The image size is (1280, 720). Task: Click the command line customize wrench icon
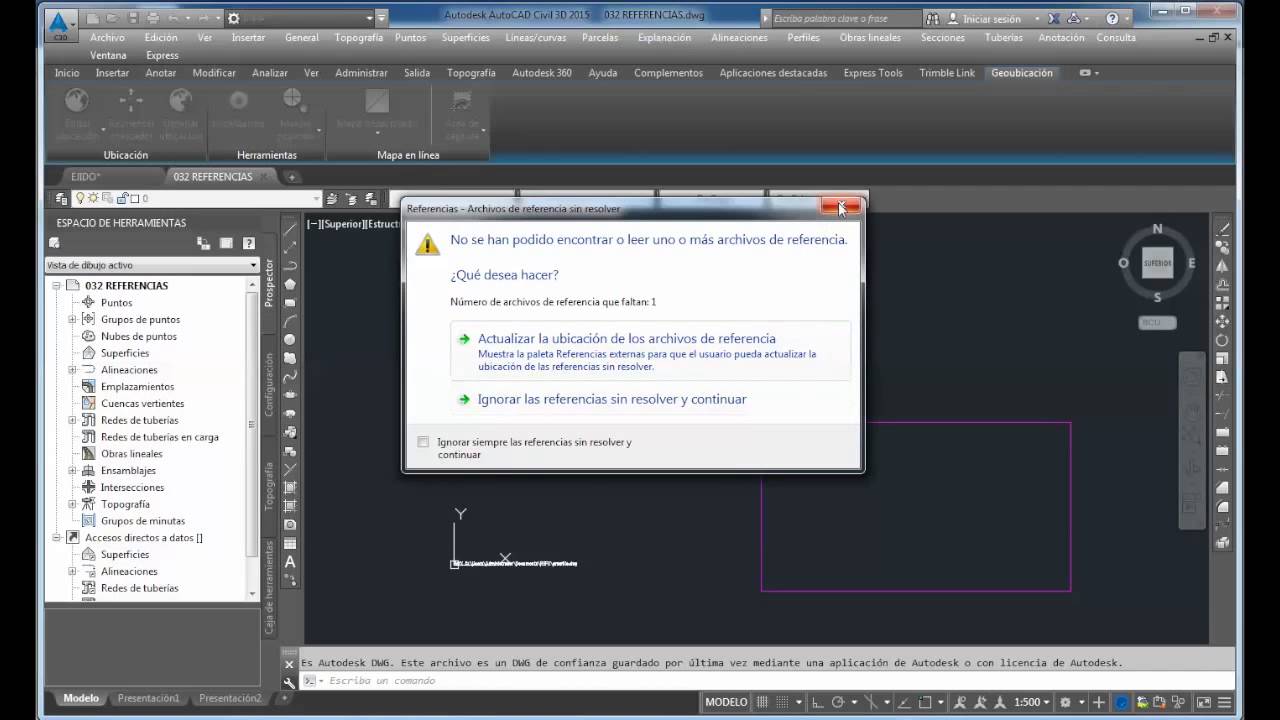pos(289,681)
